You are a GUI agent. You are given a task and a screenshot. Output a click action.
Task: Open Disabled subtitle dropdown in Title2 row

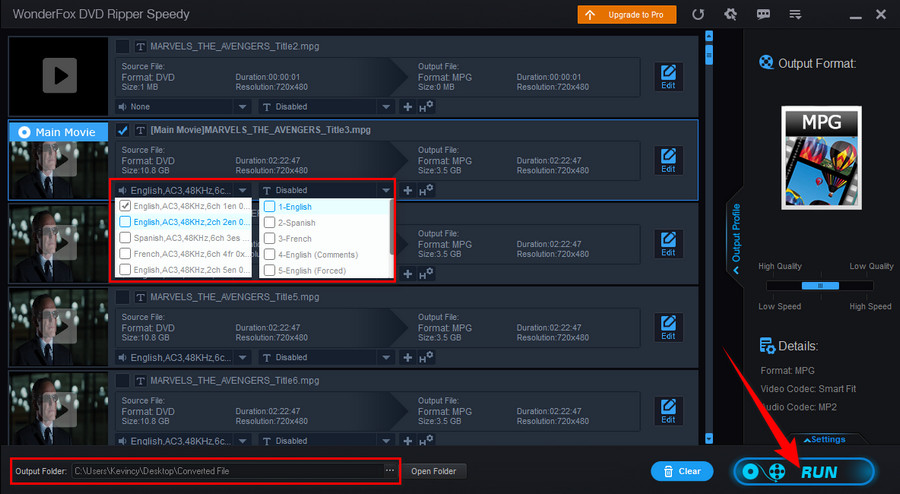[386, 107]
